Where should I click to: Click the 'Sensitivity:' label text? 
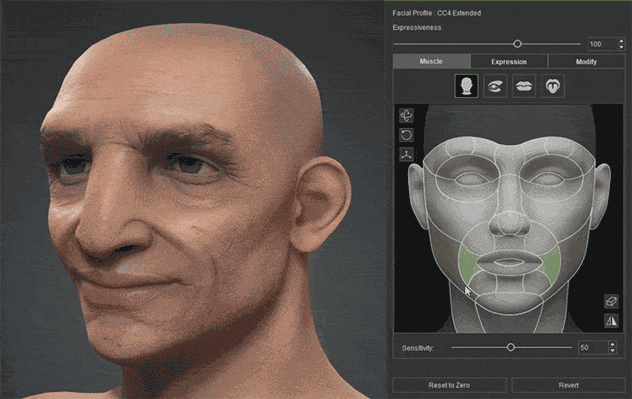pos(418,347)
